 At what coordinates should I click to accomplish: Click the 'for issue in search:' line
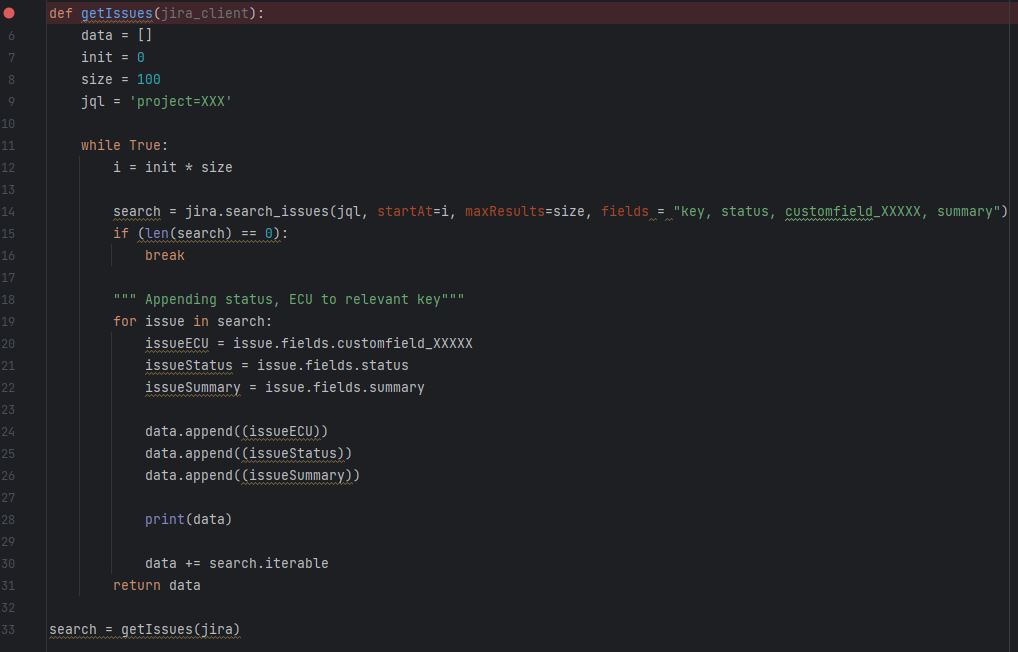(193, 322)
